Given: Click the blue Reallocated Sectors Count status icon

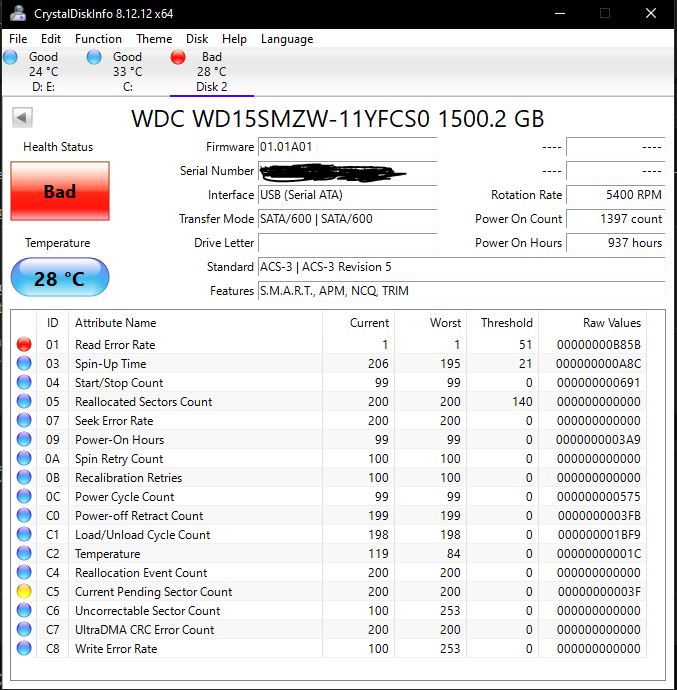Looking at the screenshot, I should [x=24, y=402].
